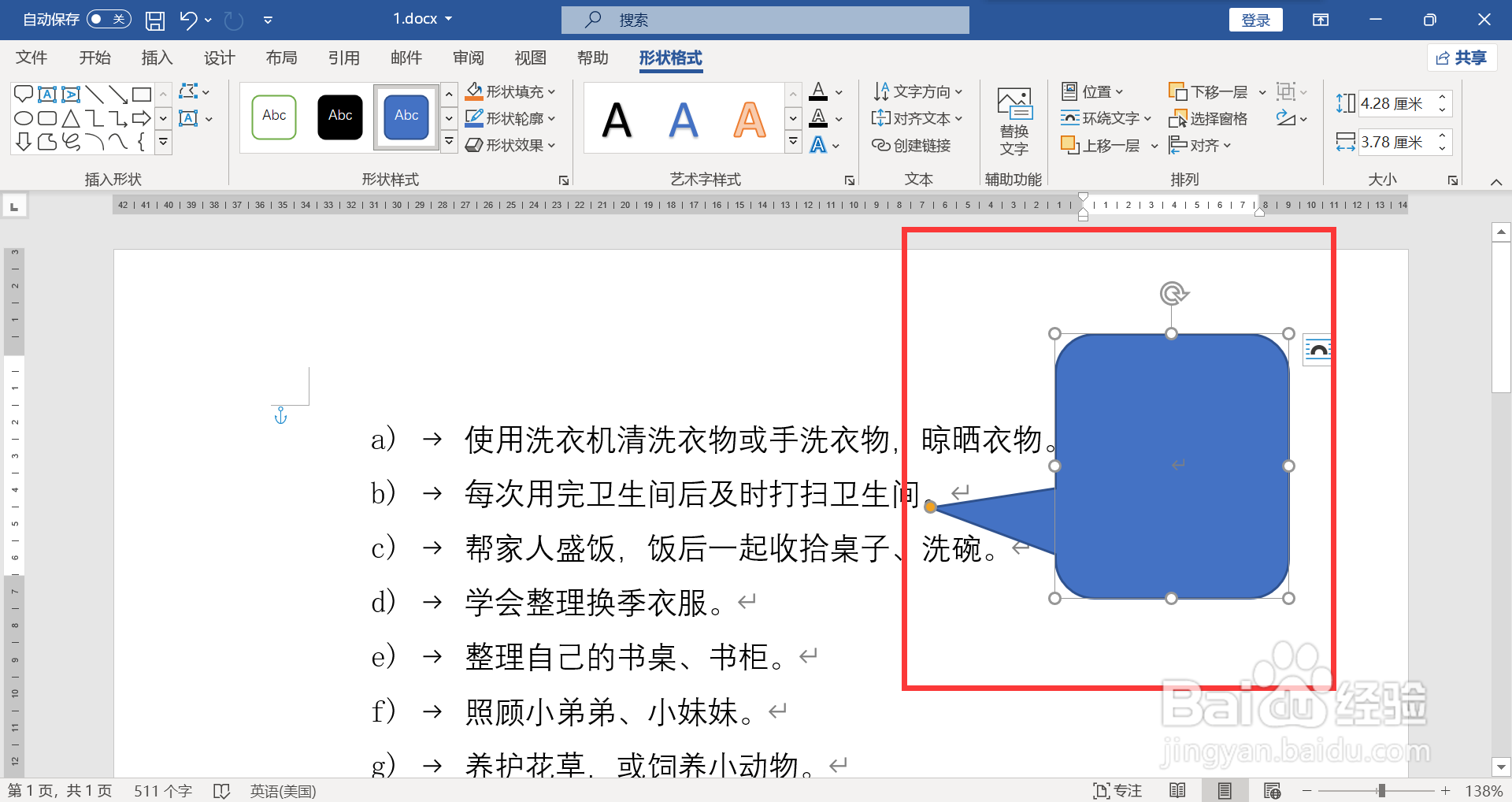
Task: Apply the black fill Abc style
Action: point(340,117)
